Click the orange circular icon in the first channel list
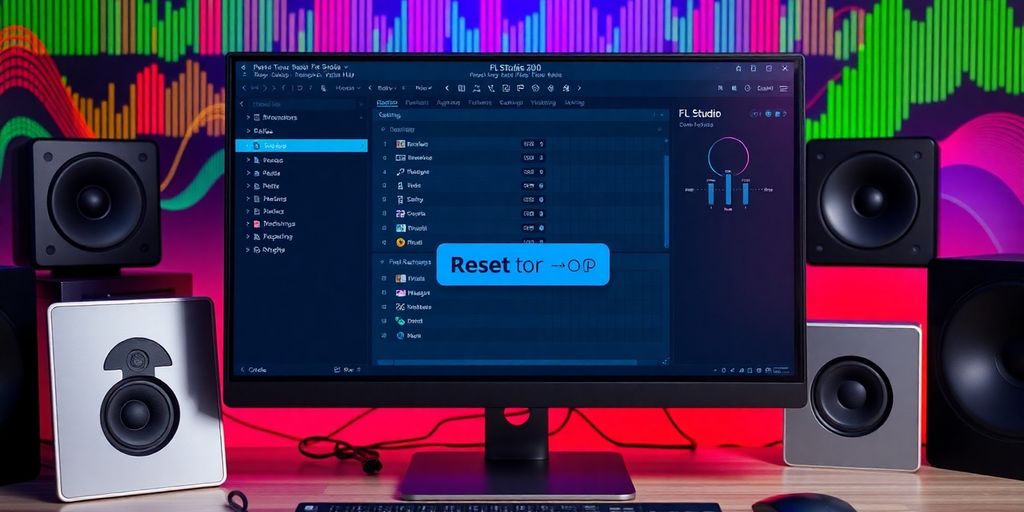Viewport: 1024px width, 512px height. (400, 242)
